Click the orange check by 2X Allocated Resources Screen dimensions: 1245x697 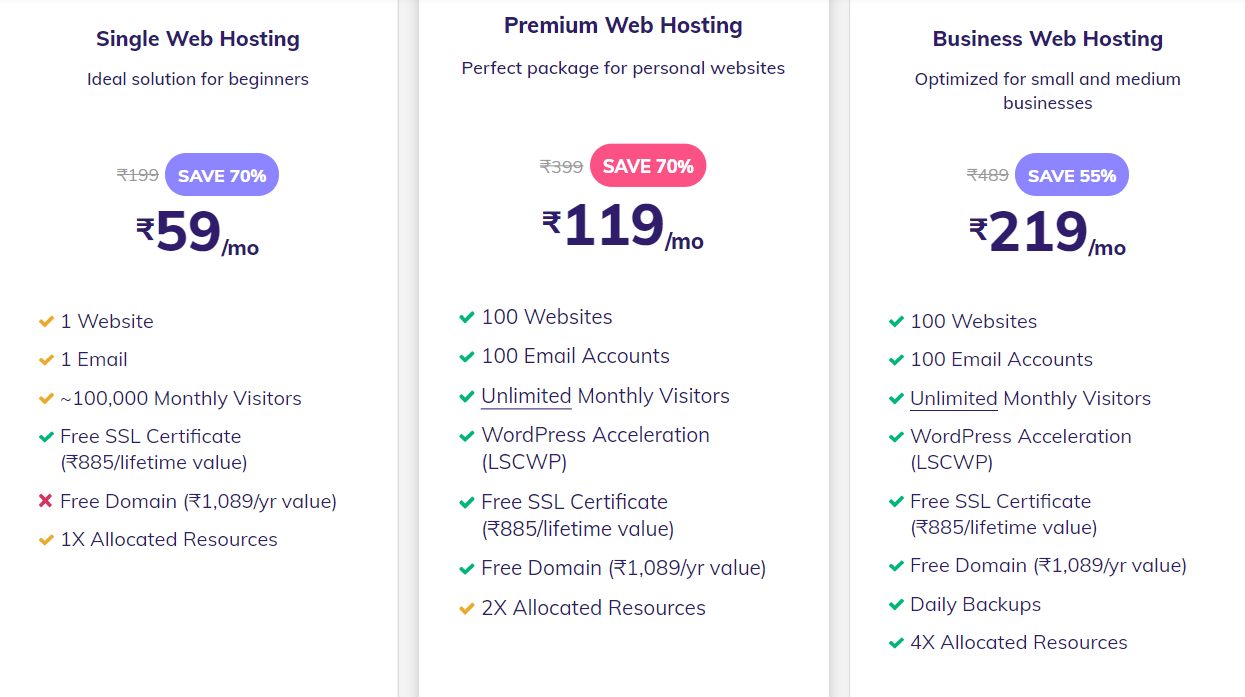pos(467,608)
